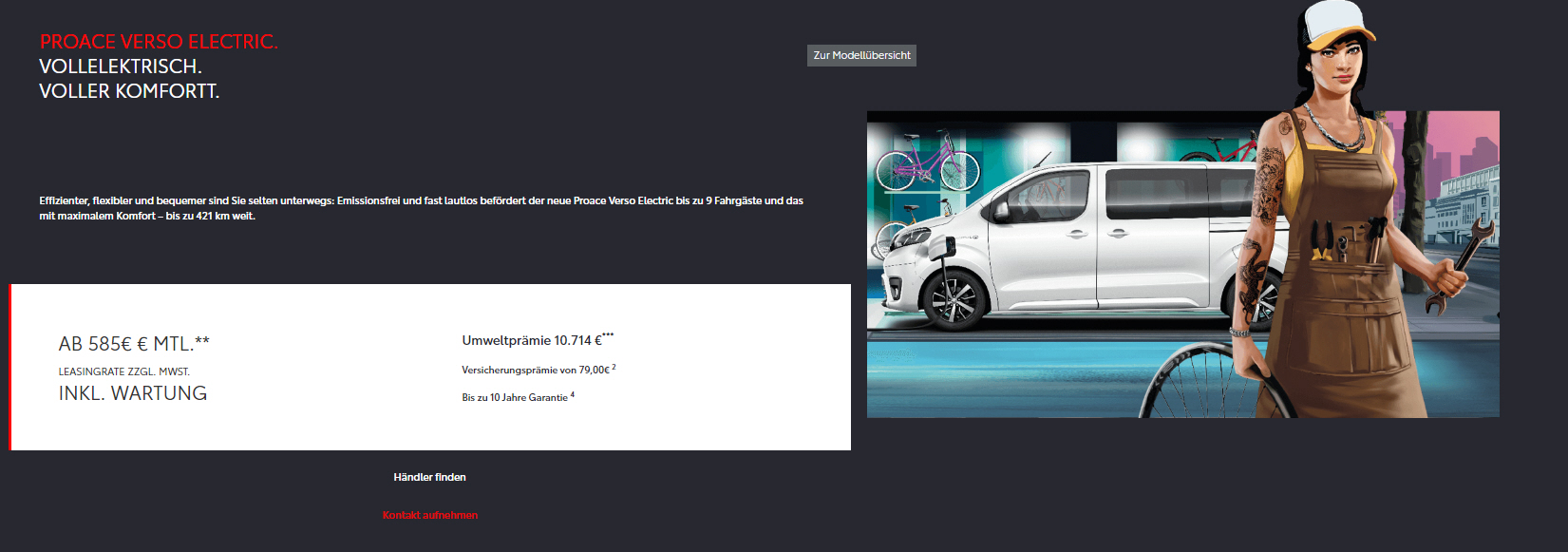
Task: Click the INKL. WARTUNG label
Action: pyautogui.click(x=133, y=393)
